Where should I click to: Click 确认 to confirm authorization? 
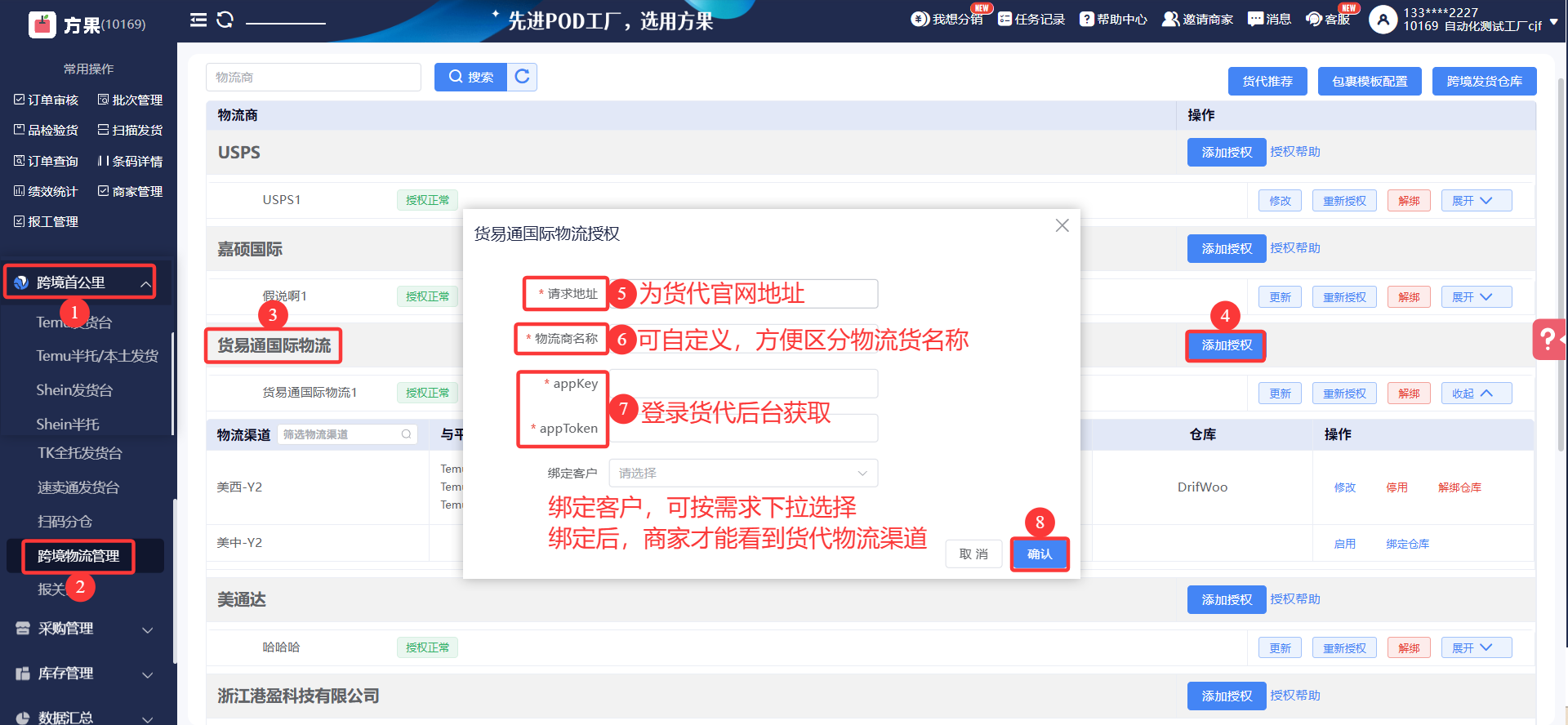tap(1040, 554)
